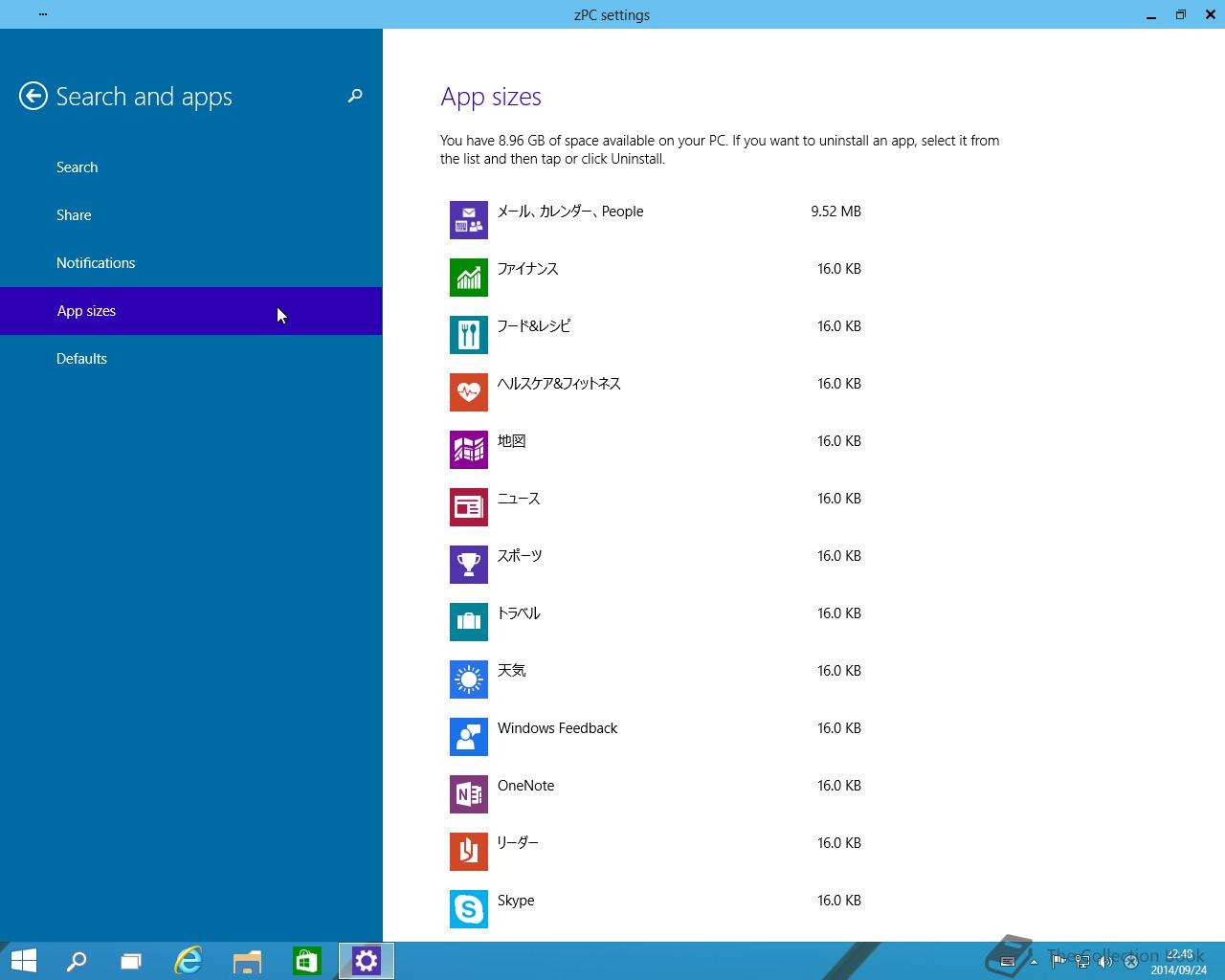The width and height of the screenshot is (1225, 980).
Task: Launch Internet Explorer from the taskbar
Action: (189, 961)
